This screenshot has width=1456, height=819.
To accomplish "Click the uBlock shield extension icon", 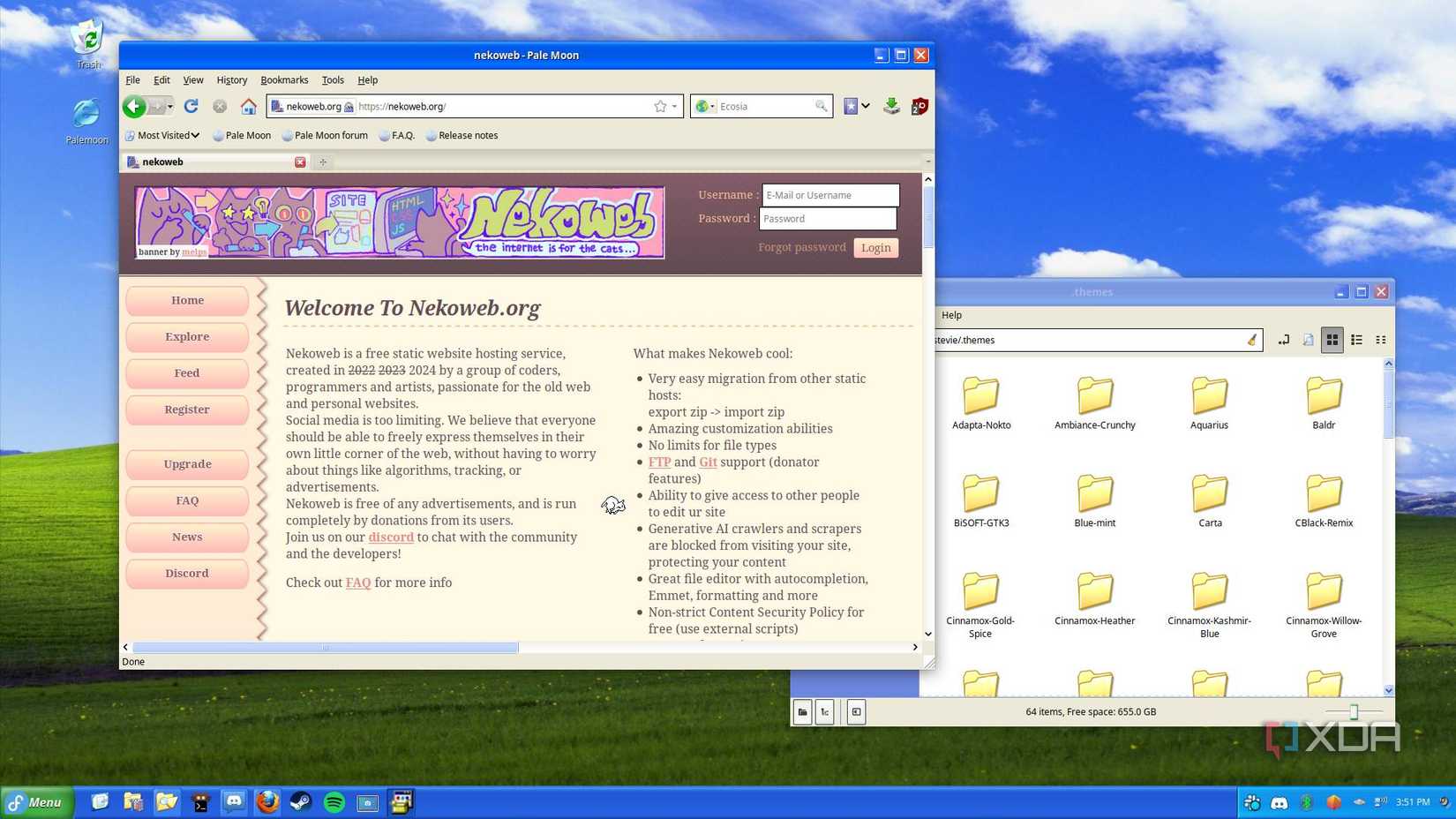I will 919,106.
